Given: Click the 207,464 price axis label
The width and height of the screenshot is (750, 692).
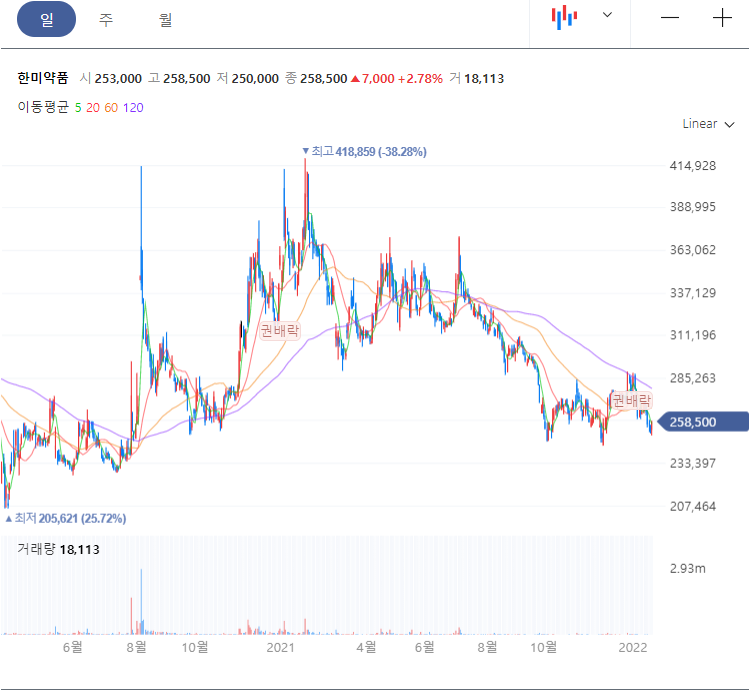Looking at the screenshot, I should (693, 506).
